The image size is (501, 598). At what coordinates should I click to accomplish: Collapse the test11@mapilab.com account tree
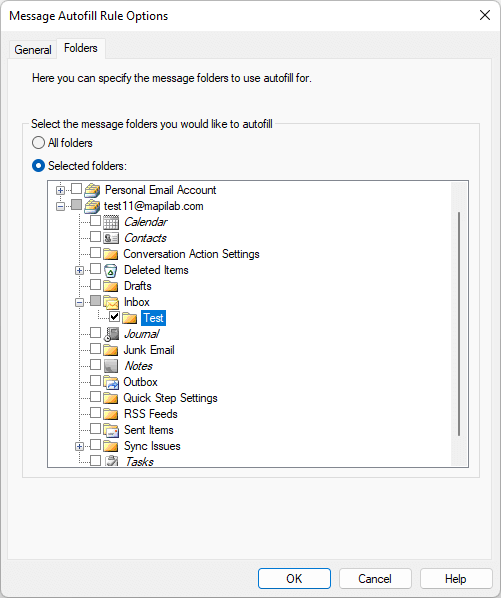click(x=60, y=206)
